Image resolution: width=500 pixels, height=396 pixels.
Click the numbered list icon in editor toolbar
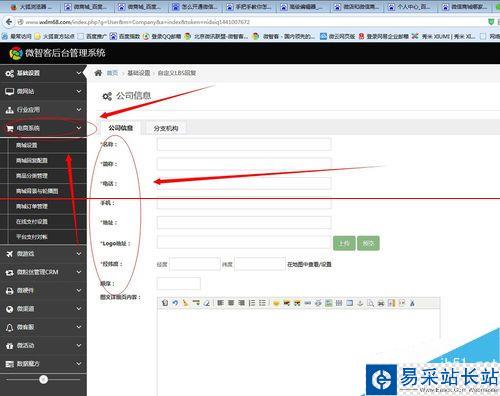click(252, 303)
